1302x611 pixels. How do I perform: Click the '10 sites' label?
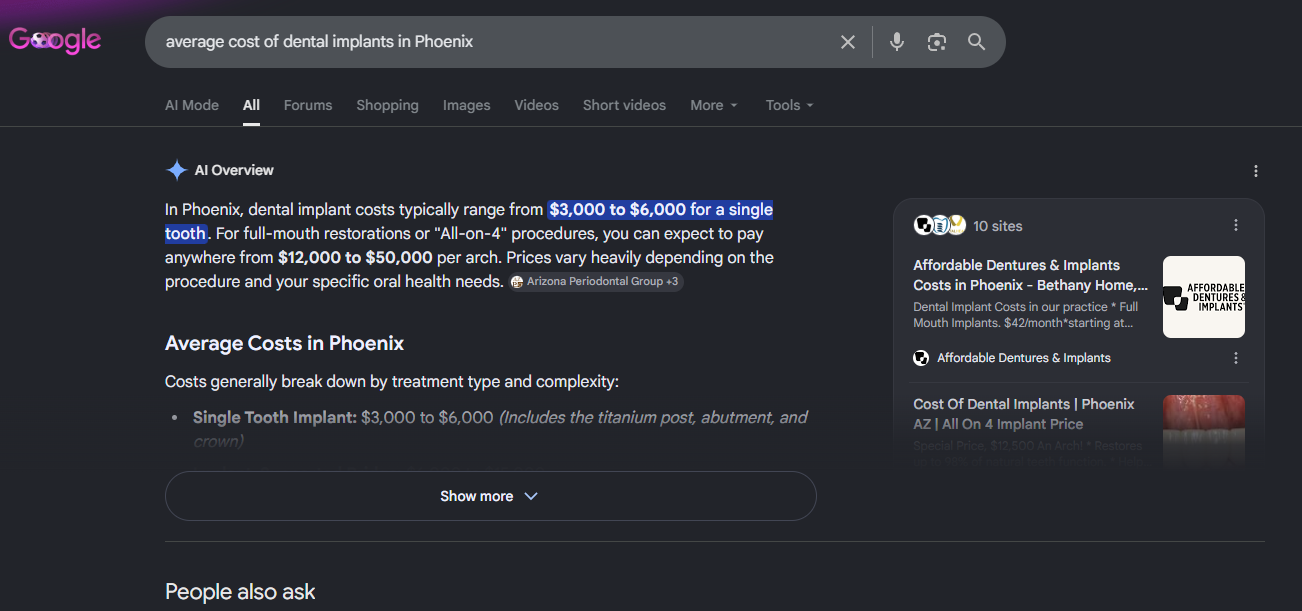click(998, 226)
